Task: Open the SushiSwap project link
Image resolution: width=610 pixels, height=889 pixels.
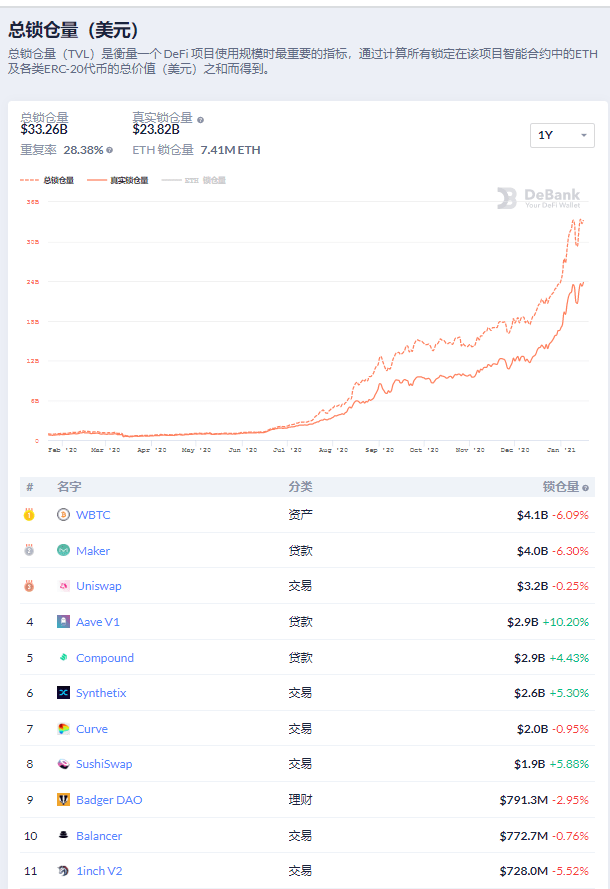Action: [104, 764]
